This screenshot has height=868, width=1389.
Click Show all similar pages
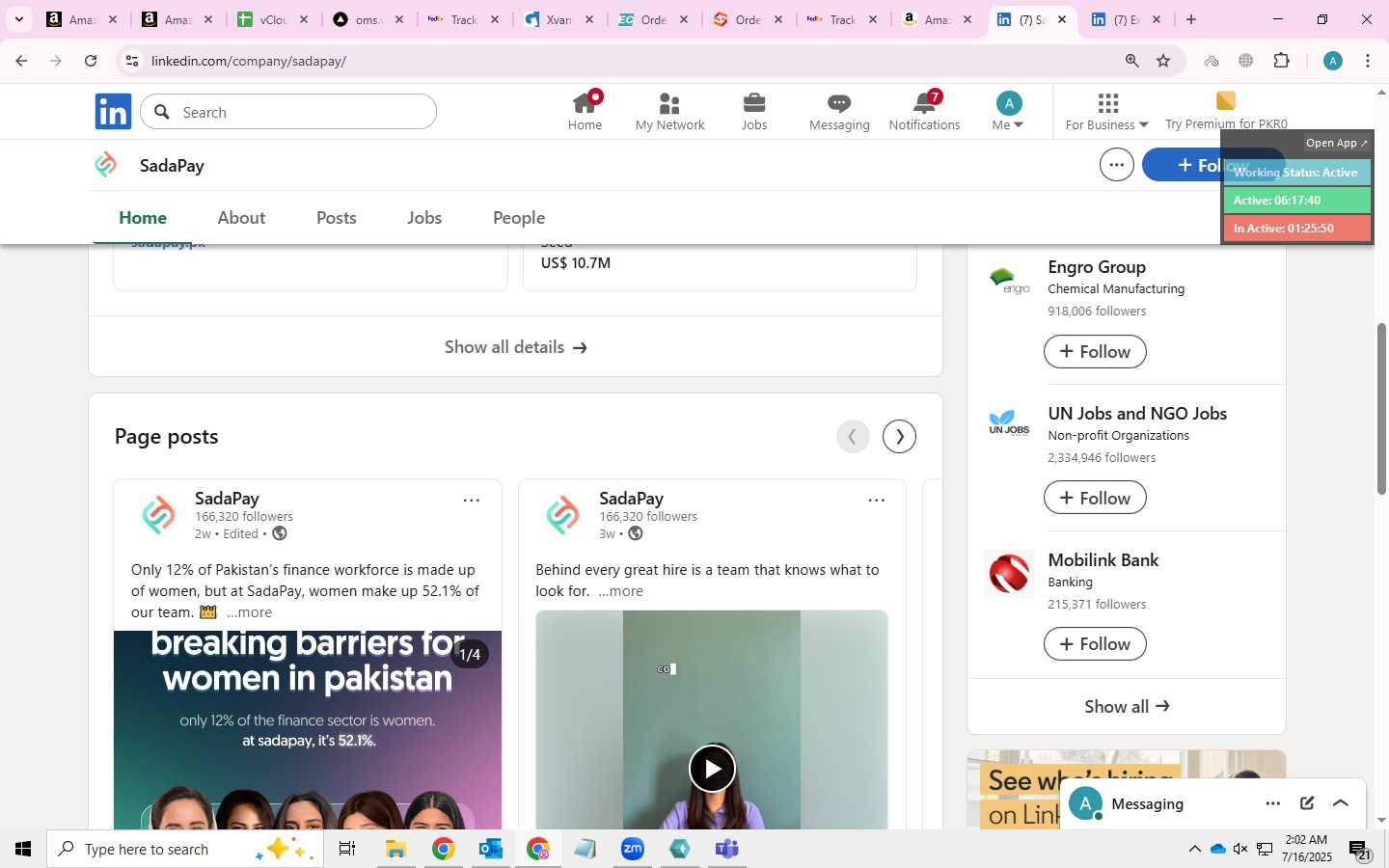[x=1127, y=707]
